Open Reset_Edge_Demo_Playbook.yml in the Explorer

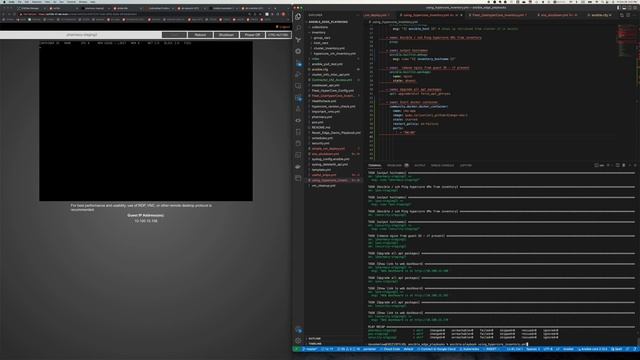[x=336, y=133]
